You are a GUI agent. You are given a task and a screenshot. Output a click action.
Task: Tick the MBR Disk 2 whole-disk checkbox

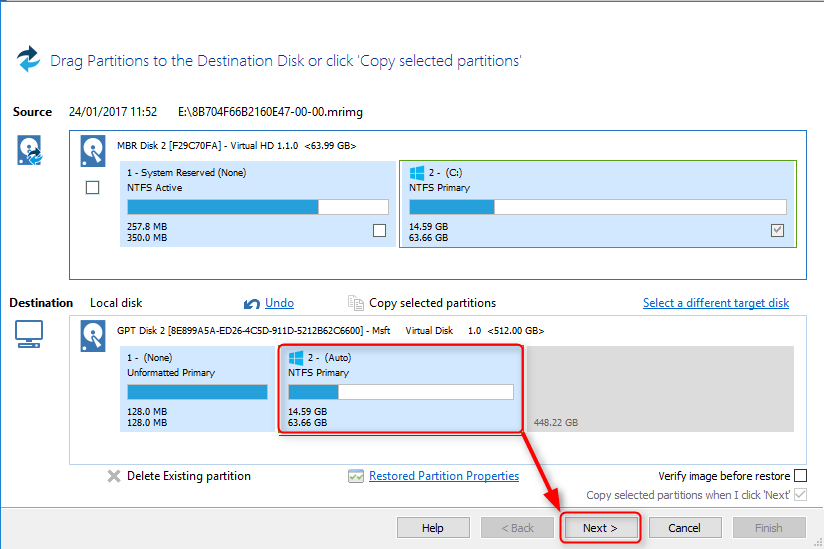[x=92, y=188]
